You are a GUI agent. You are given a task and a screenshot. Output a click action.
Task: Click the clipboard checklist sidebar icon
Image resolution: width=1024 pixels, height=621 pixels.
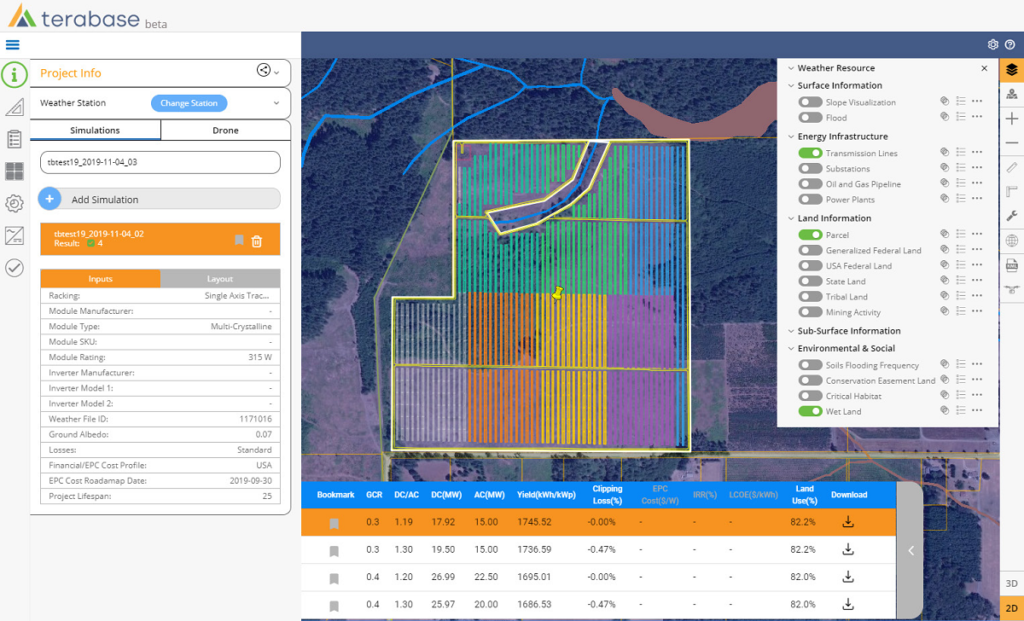(14, 139)
